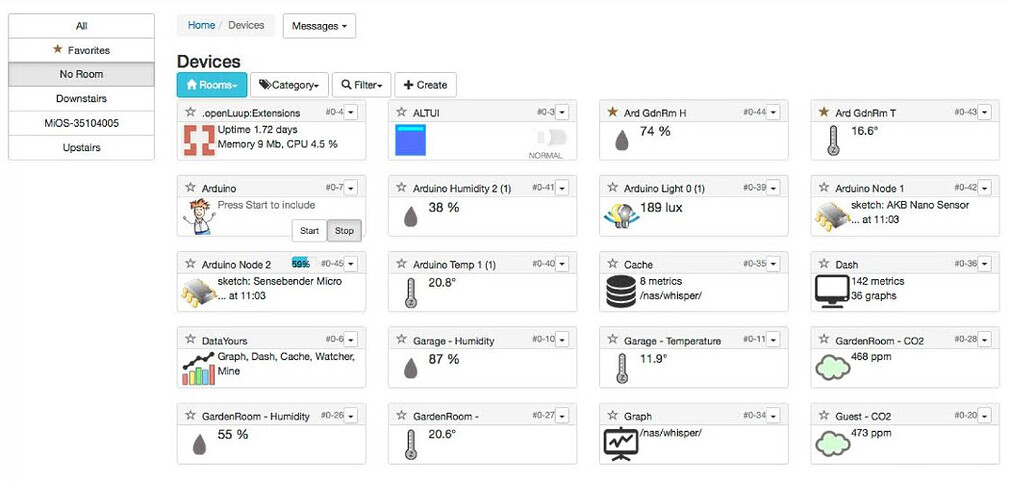Open the Garage - Humidity #0-10 menu arrow
This screenshot has height=483, width=1035.
[x=562, y=340]
